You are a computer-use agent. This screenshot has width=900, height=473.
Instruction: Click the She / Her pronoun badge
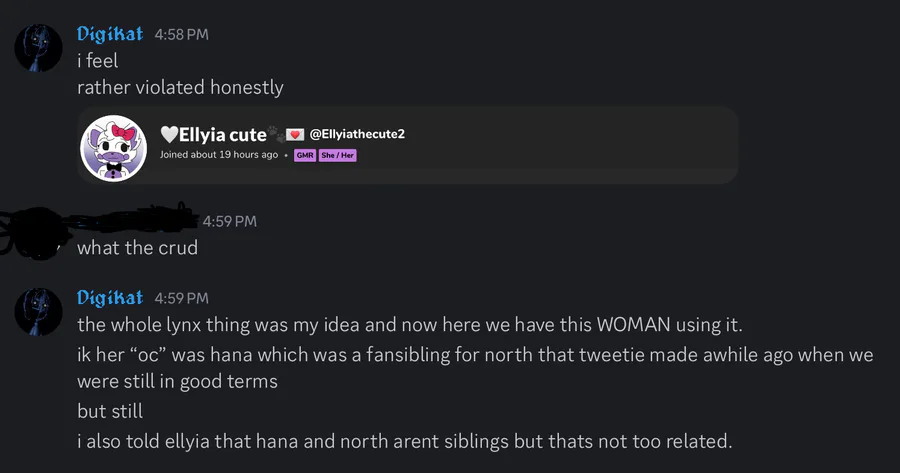337,155
